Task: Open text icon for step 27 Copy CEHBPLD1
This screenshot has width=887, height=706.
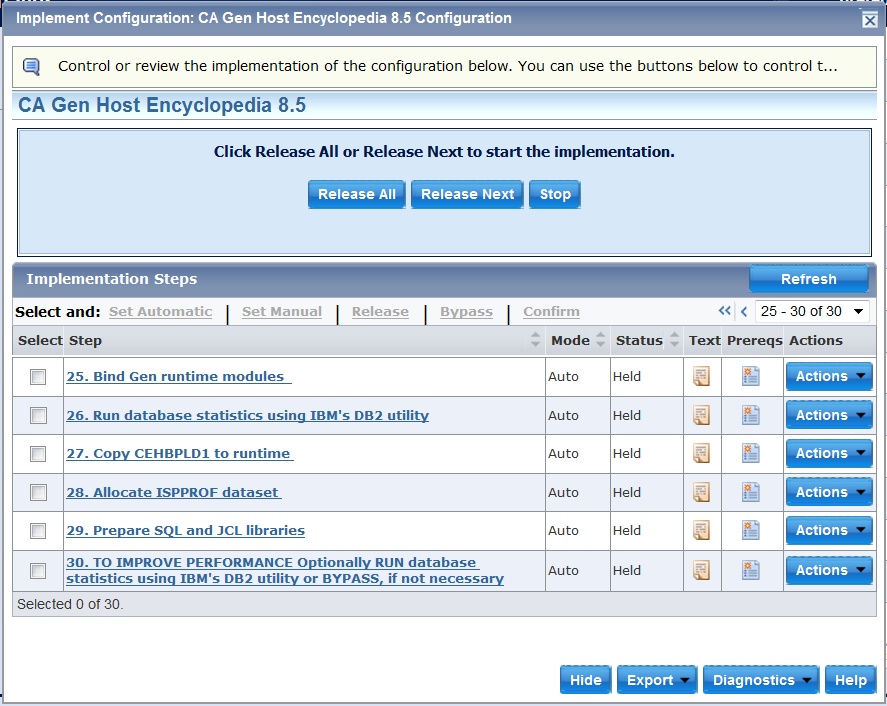Action: pos(702,453)
